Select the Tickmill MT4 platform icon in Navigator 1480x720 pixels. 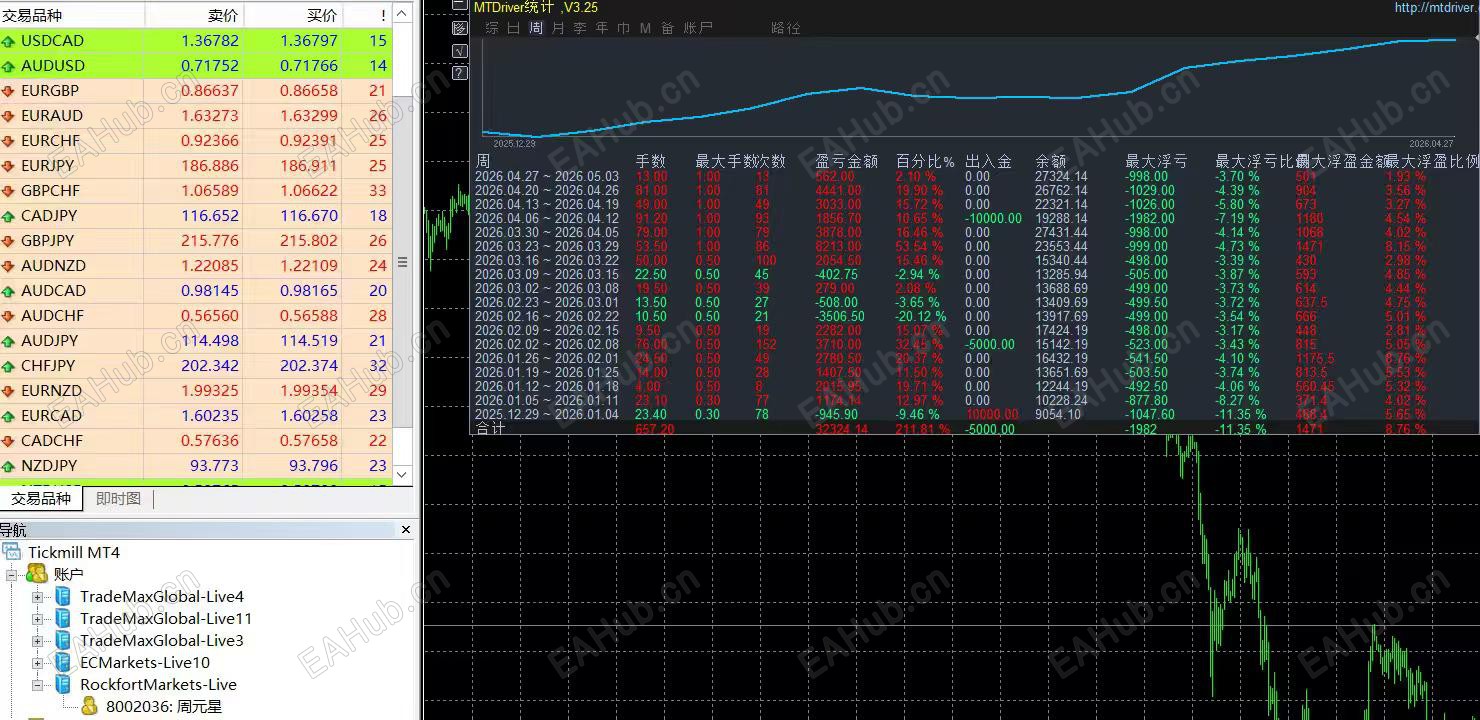[x=12, y=552]
